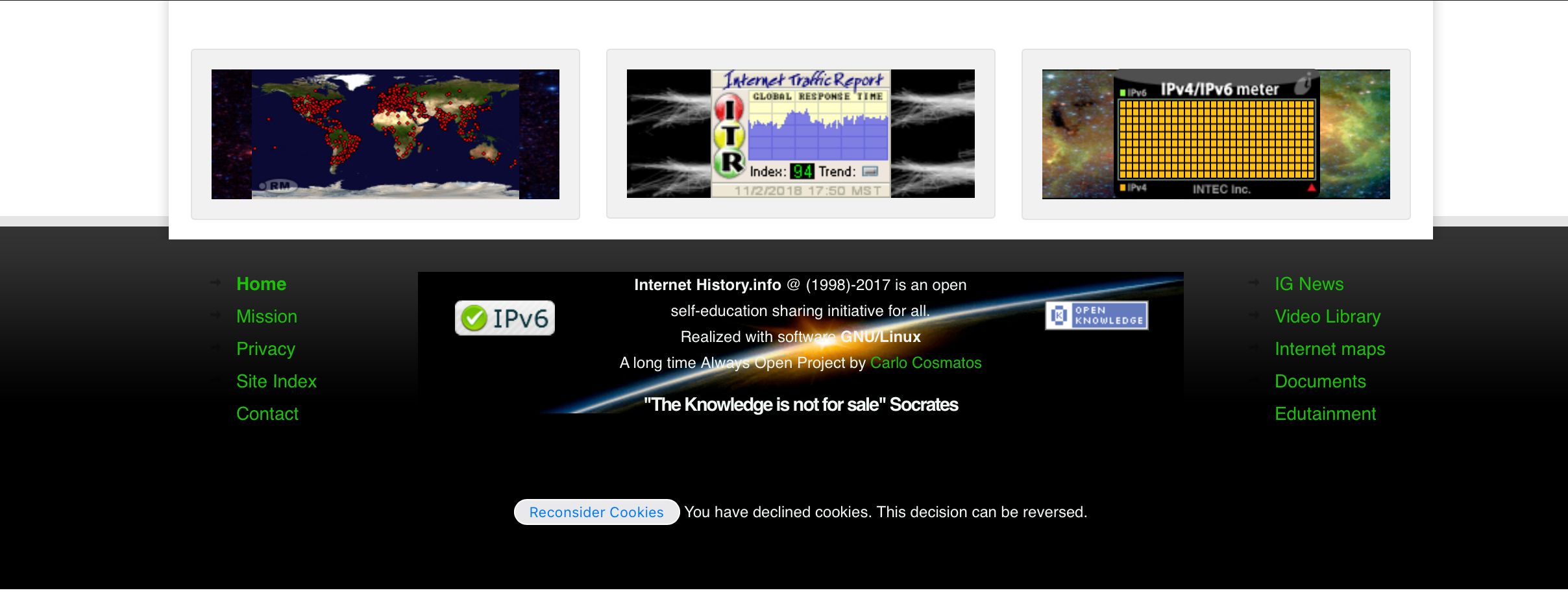Navigate to Site Index
Image resolution: width=1568 pixels, height=597 pixels.
[x=276, y=382]
